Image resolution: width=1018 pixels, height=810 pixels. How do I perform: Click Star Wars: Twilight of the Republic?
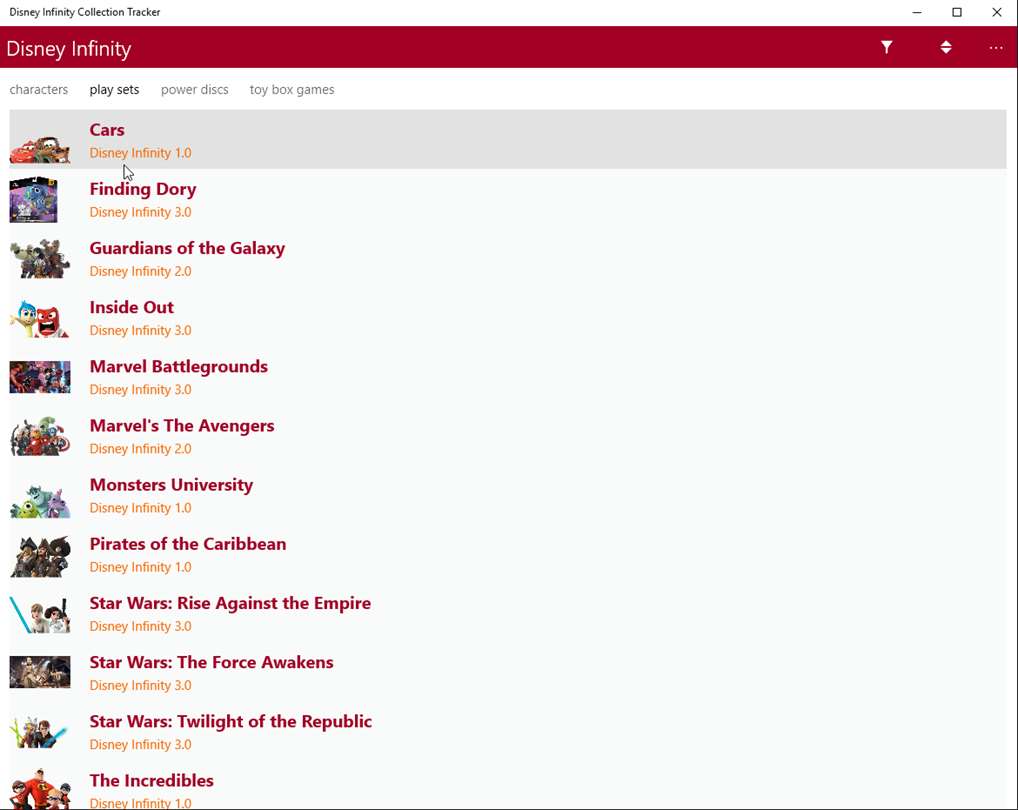pos(230,722)
